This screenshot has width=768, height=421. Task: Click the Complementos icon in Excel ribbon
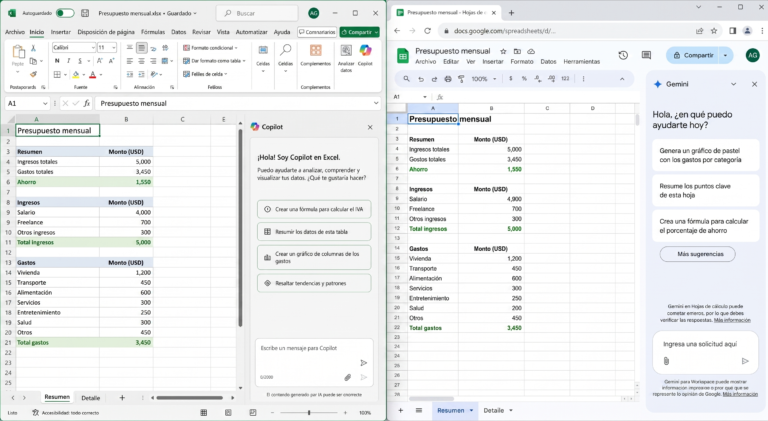point(315,51)
